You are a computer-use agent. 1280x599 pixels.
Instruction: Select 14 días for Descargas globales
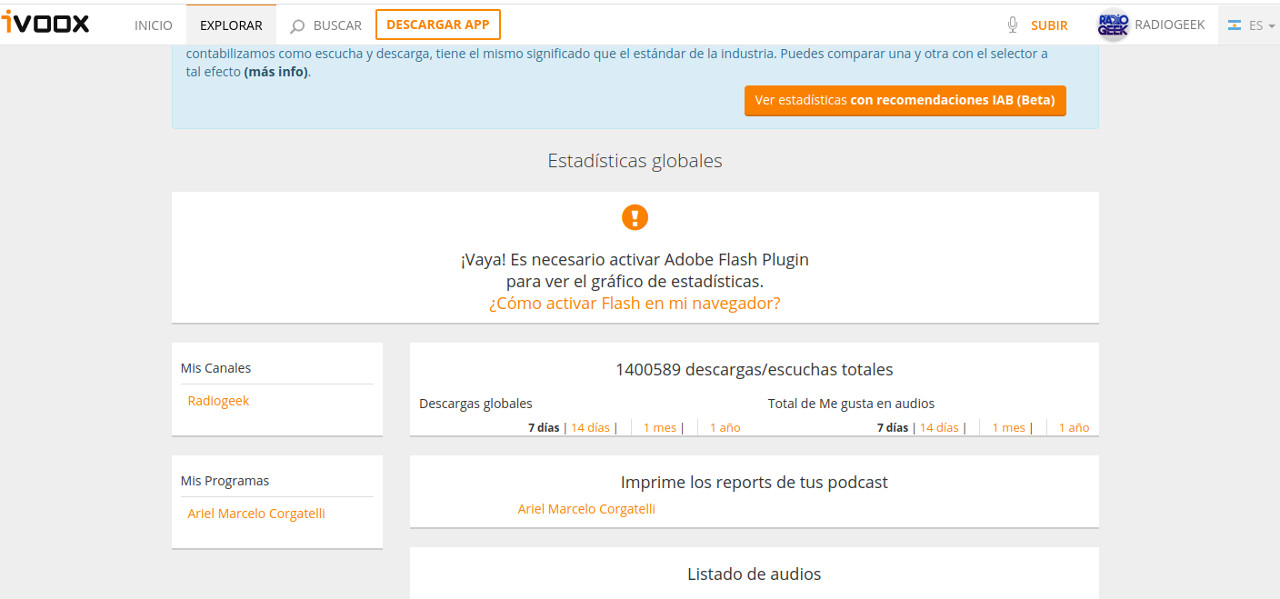click(590, 428)
